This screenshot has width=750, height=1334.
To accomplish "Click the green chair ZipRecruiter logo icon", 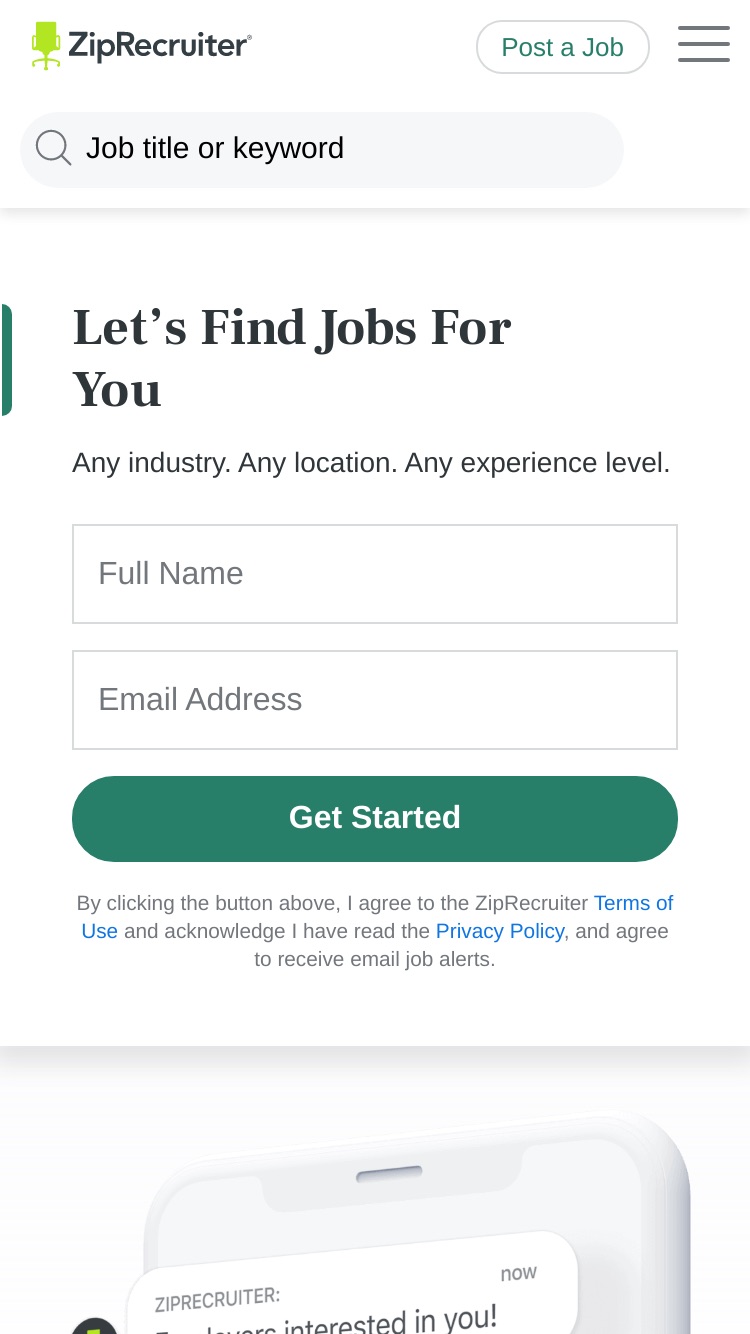I will [46, 46].
